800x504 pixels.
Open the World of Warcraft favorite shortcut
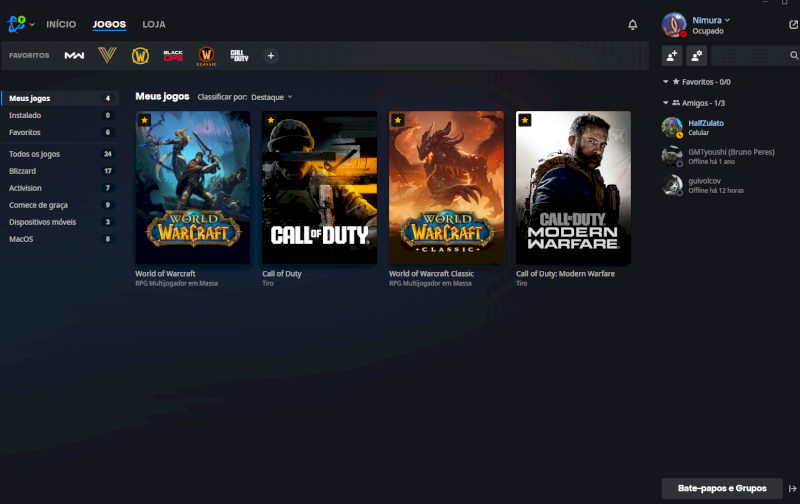[x=140, y=55]
